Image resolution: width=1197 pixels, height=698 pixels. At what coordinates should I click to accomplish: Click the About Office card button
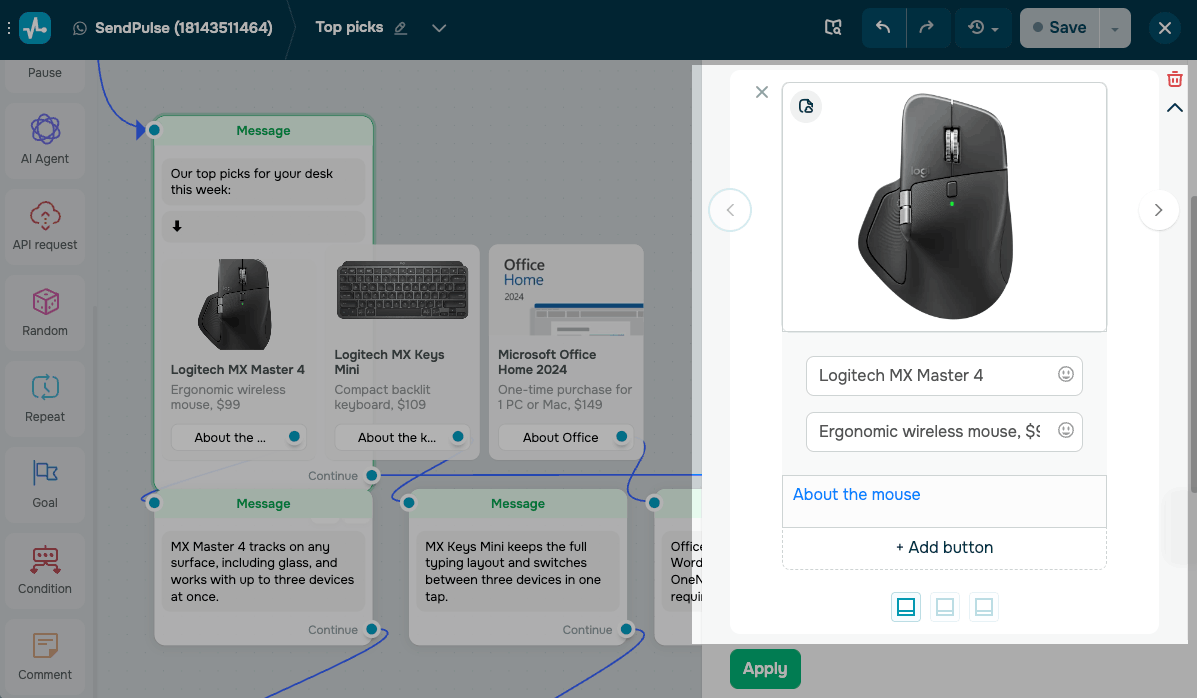(x=565, y=438)
